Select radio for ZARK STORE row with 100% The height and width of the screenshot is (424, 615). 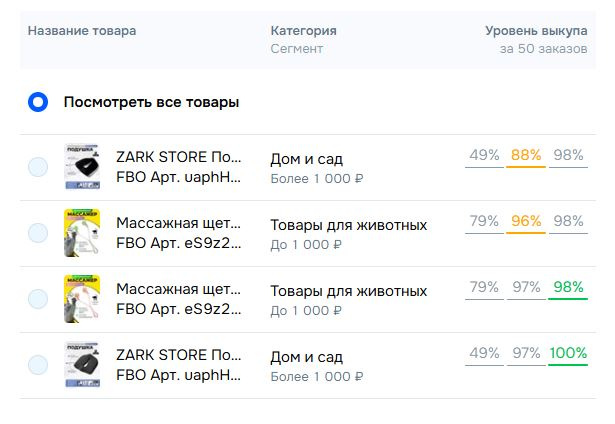click(x=38, y=364)
